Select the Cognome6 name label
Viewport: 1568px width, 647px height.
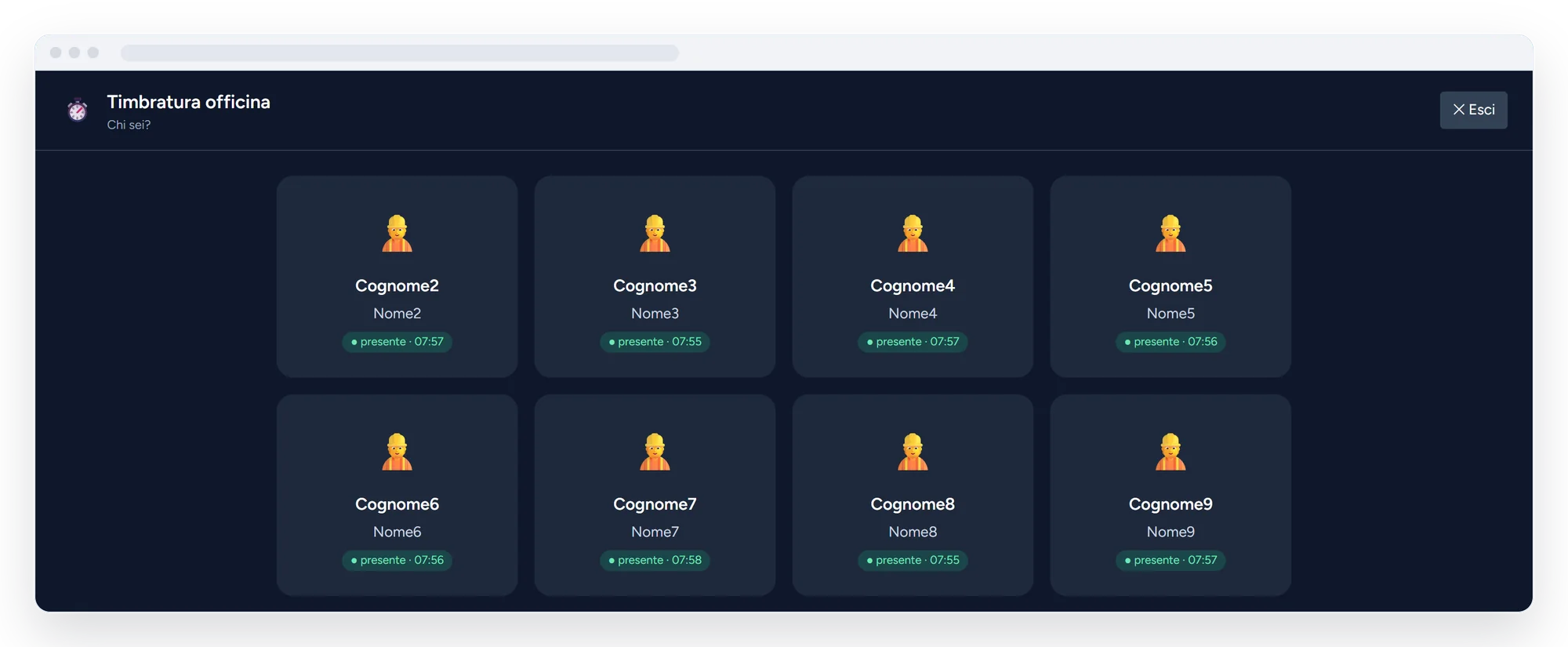point(397,504)
